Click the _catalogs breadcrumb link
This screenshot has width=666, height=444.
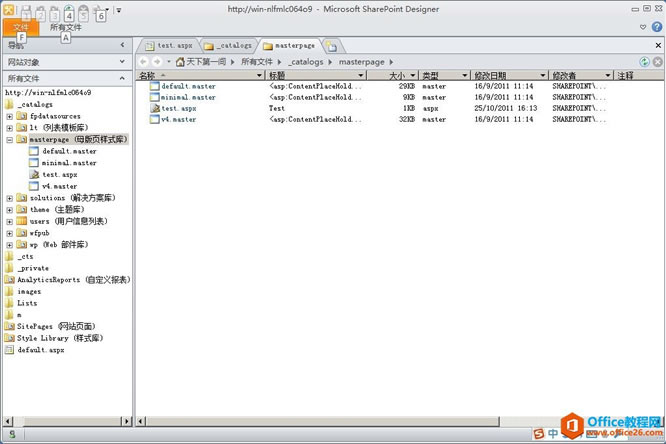pyautogui.click(x=306, y=62)
